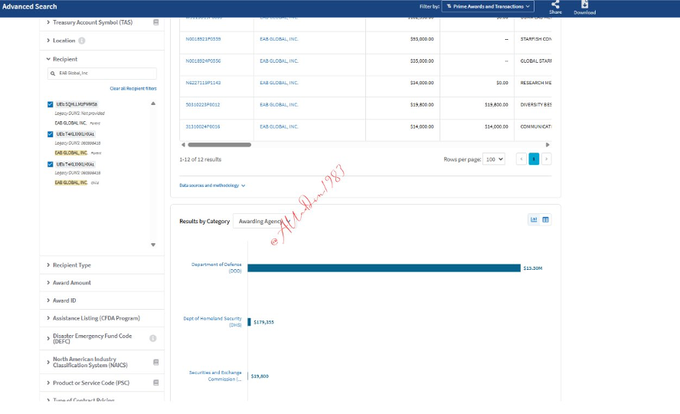Expand the Recipient Type filter

click(x=70, y=265)
